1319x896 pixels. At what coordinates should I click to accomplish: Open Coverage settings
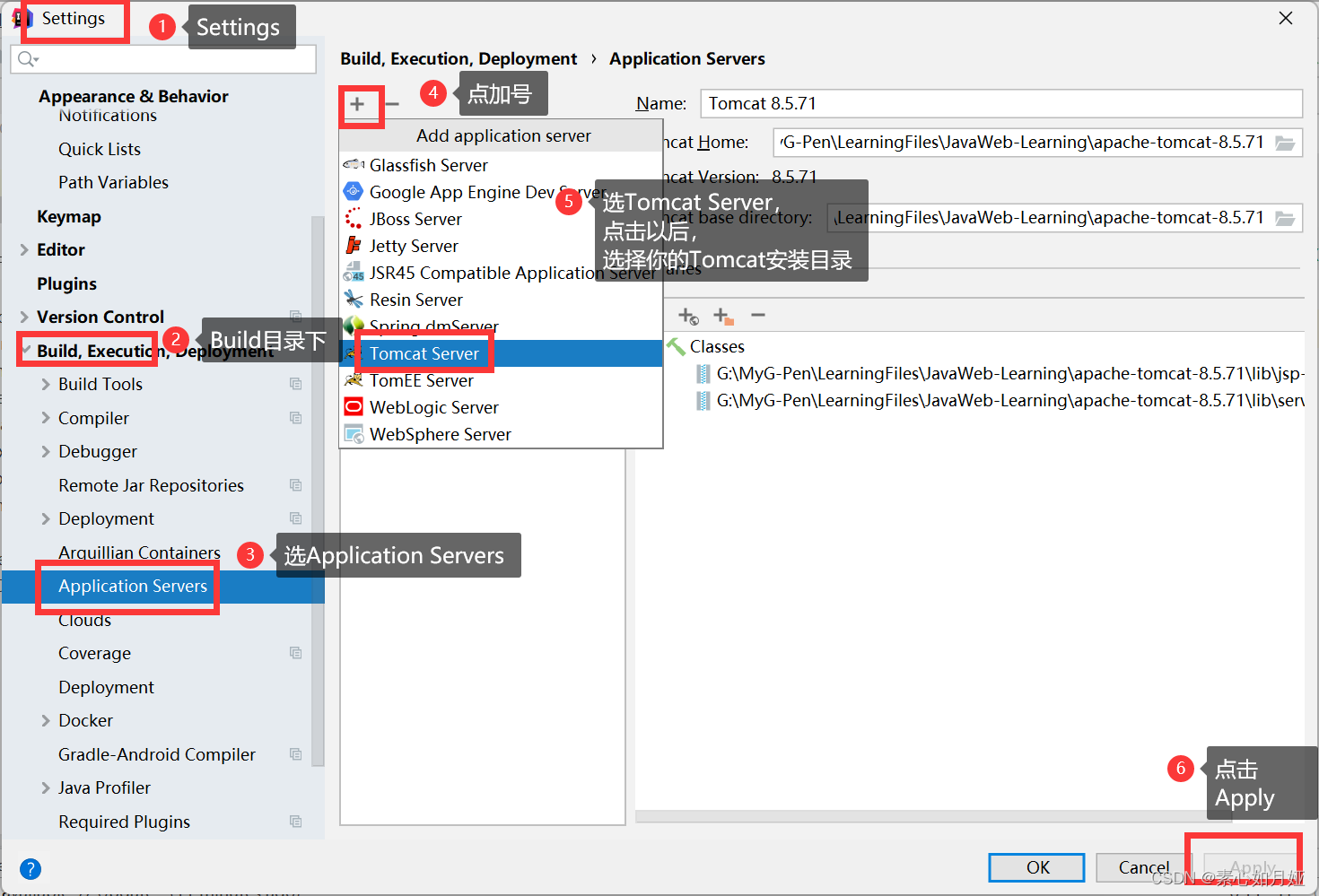tap(94, 654)
